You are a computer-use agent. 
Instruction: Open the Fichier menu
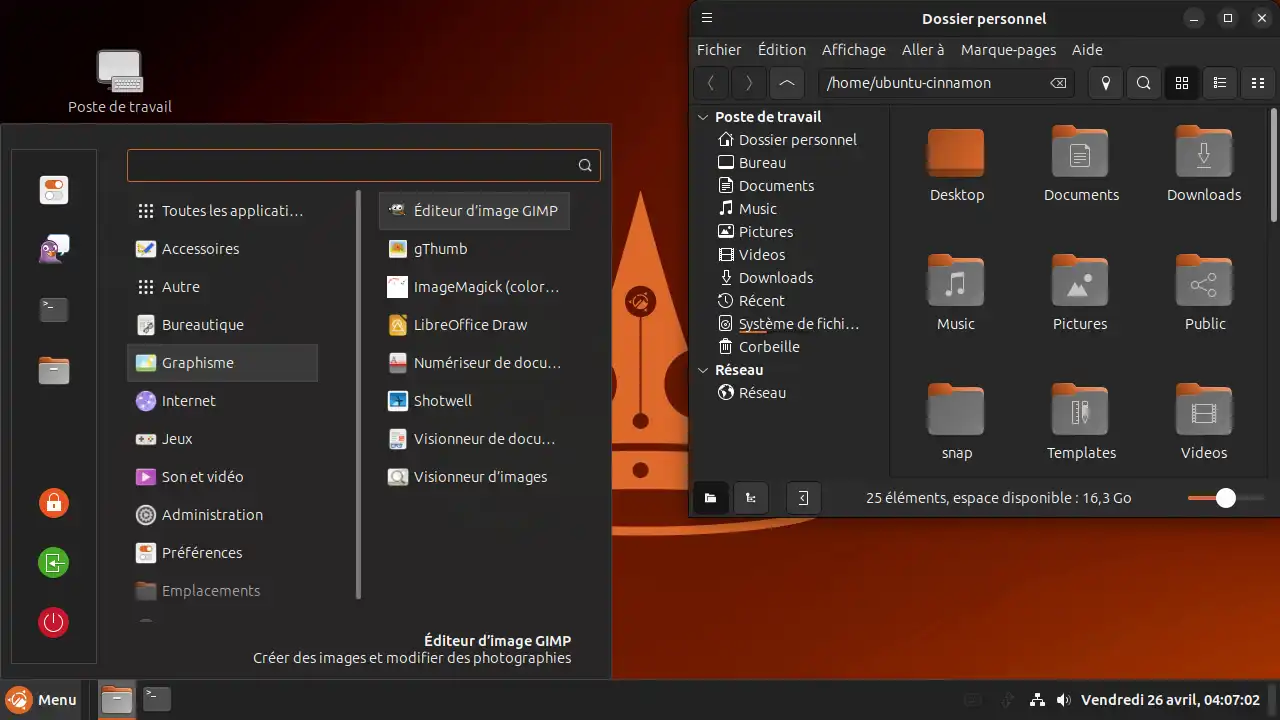coord(719,50)
